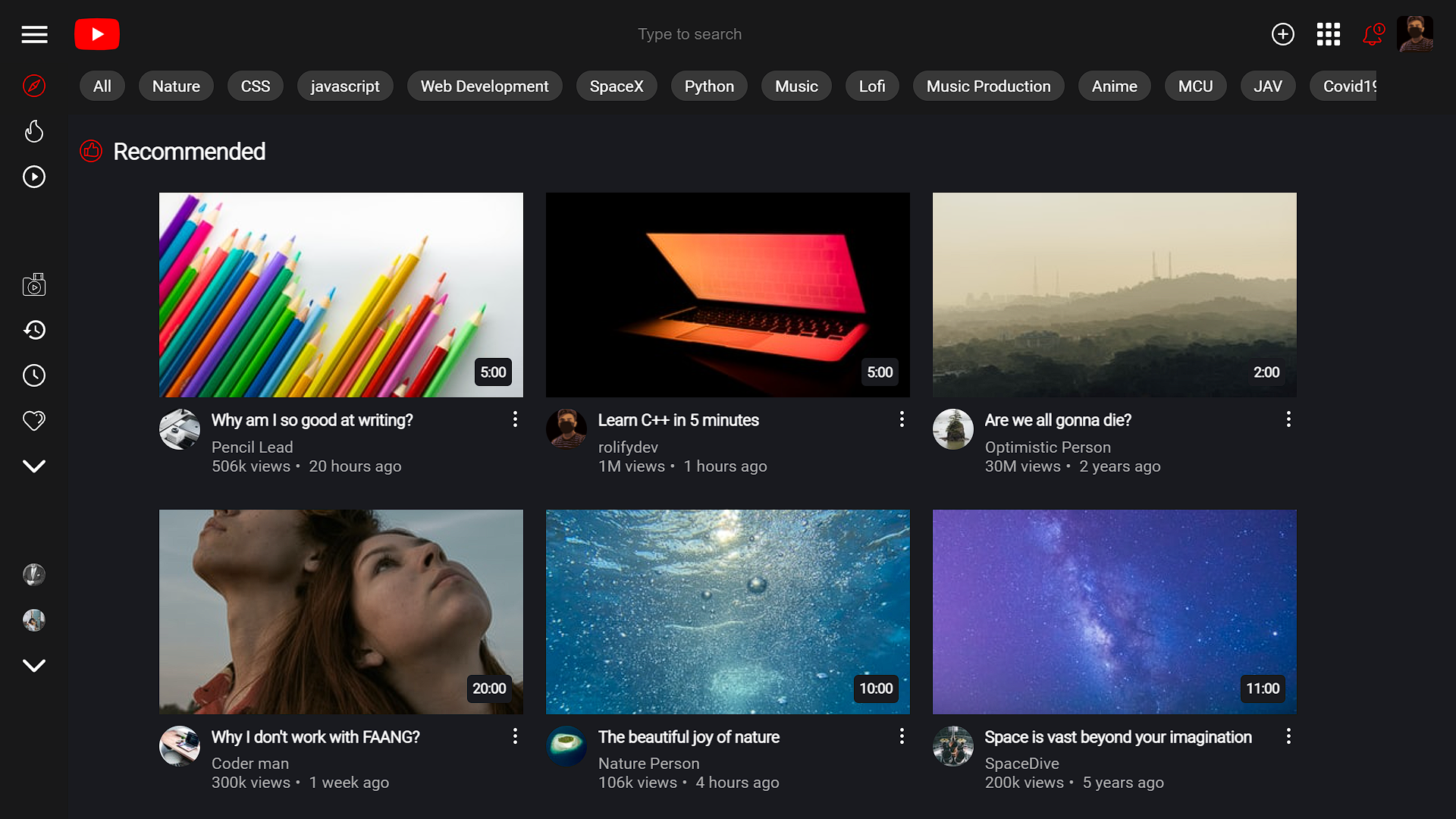This screenshot has width=1456, height=819.
Task: Open video title Are we all gonna die?
Action: [x=1058, y=420]
